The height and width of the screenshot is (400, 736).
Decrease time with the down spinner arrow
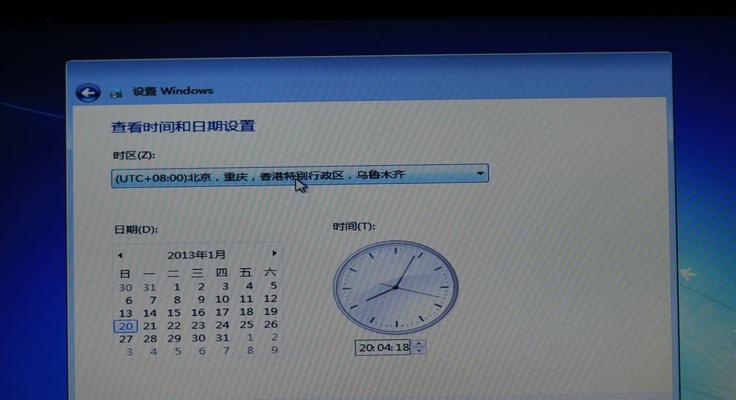click(x=420, y=351)
